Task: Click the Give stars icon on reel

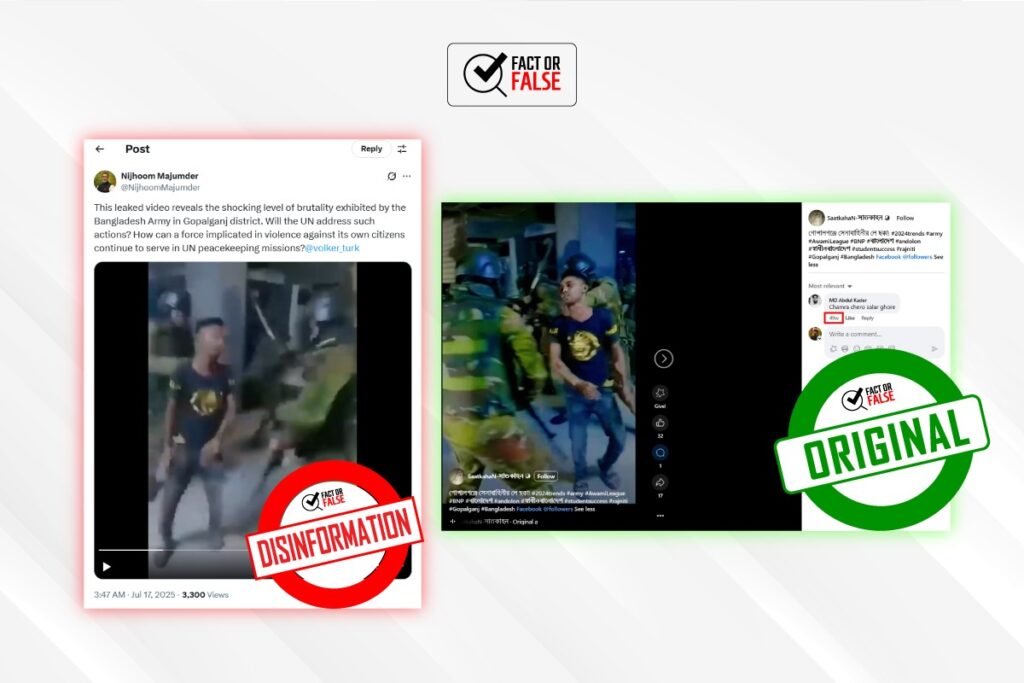Action: [x=660, y=393]
